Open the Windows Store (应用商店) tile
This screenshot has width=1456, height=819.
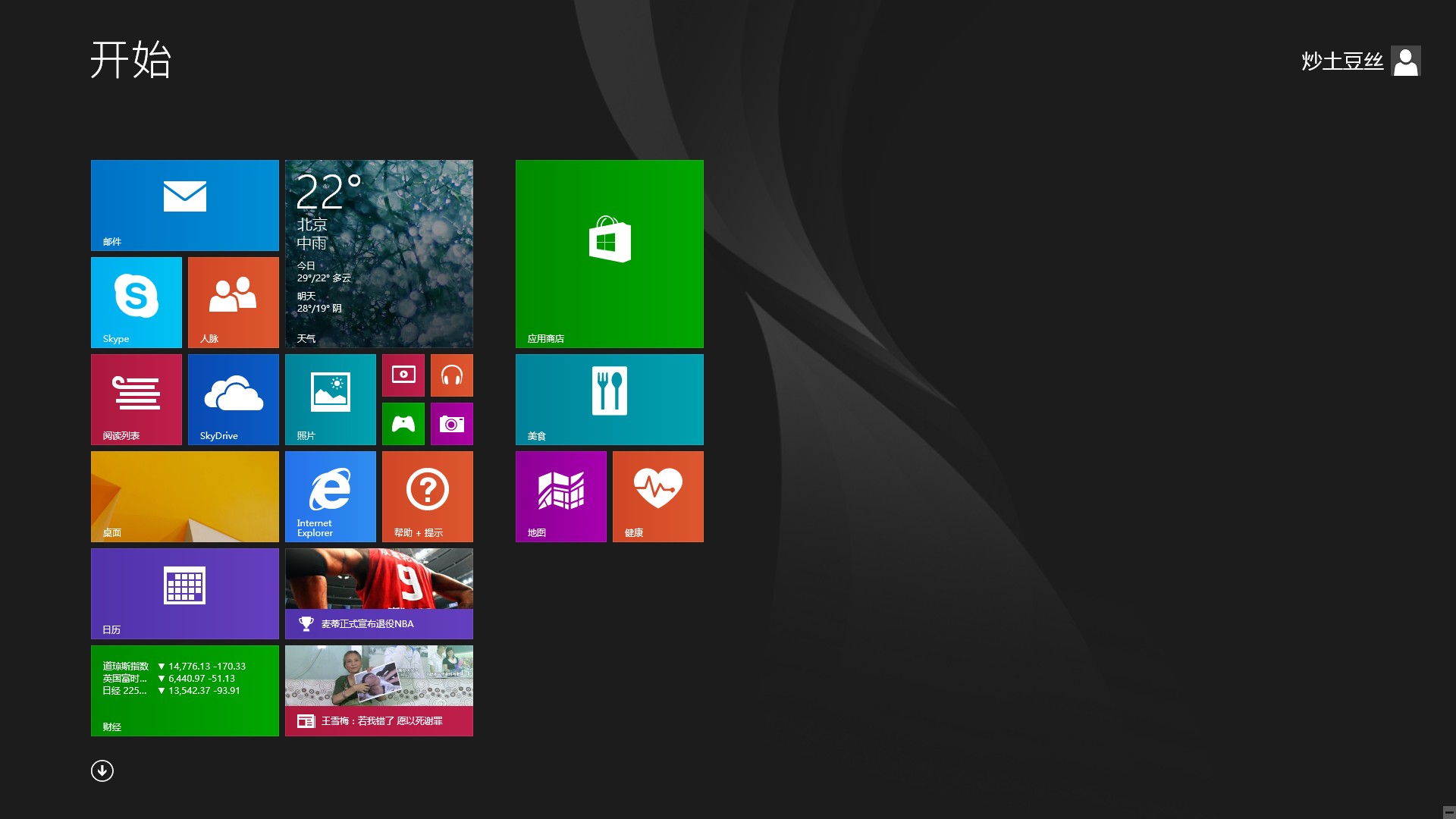click(x=609, y=253)
